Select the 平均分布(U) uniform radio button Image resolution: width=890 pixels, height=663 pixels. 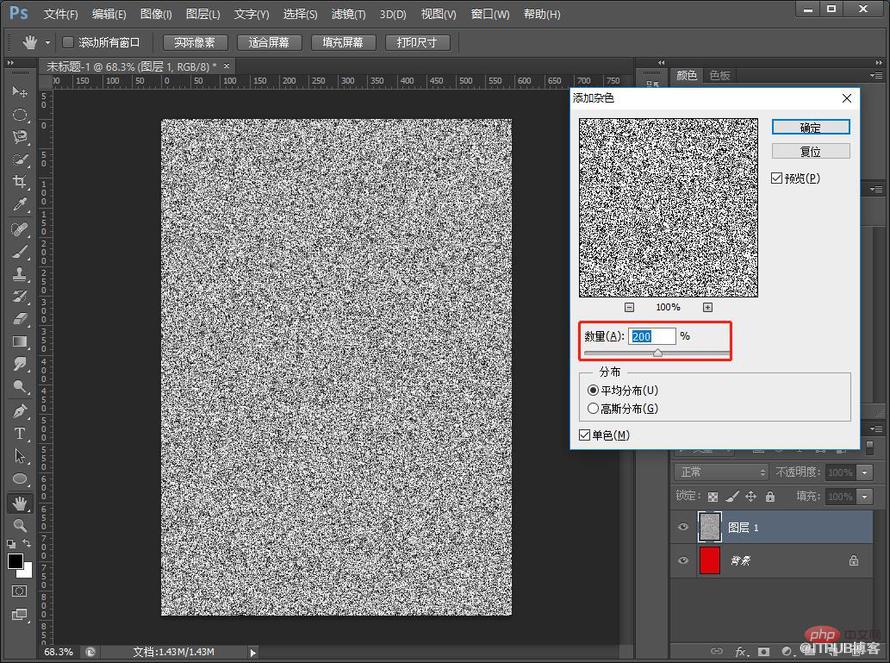593,391
